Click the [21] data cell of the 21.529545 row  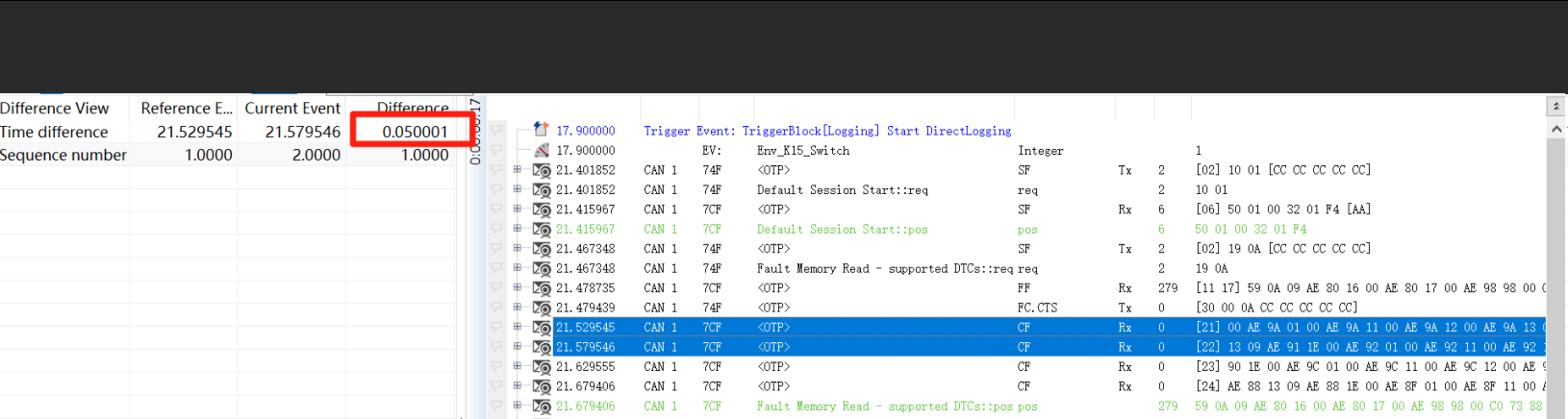(x=1370, y=328)
